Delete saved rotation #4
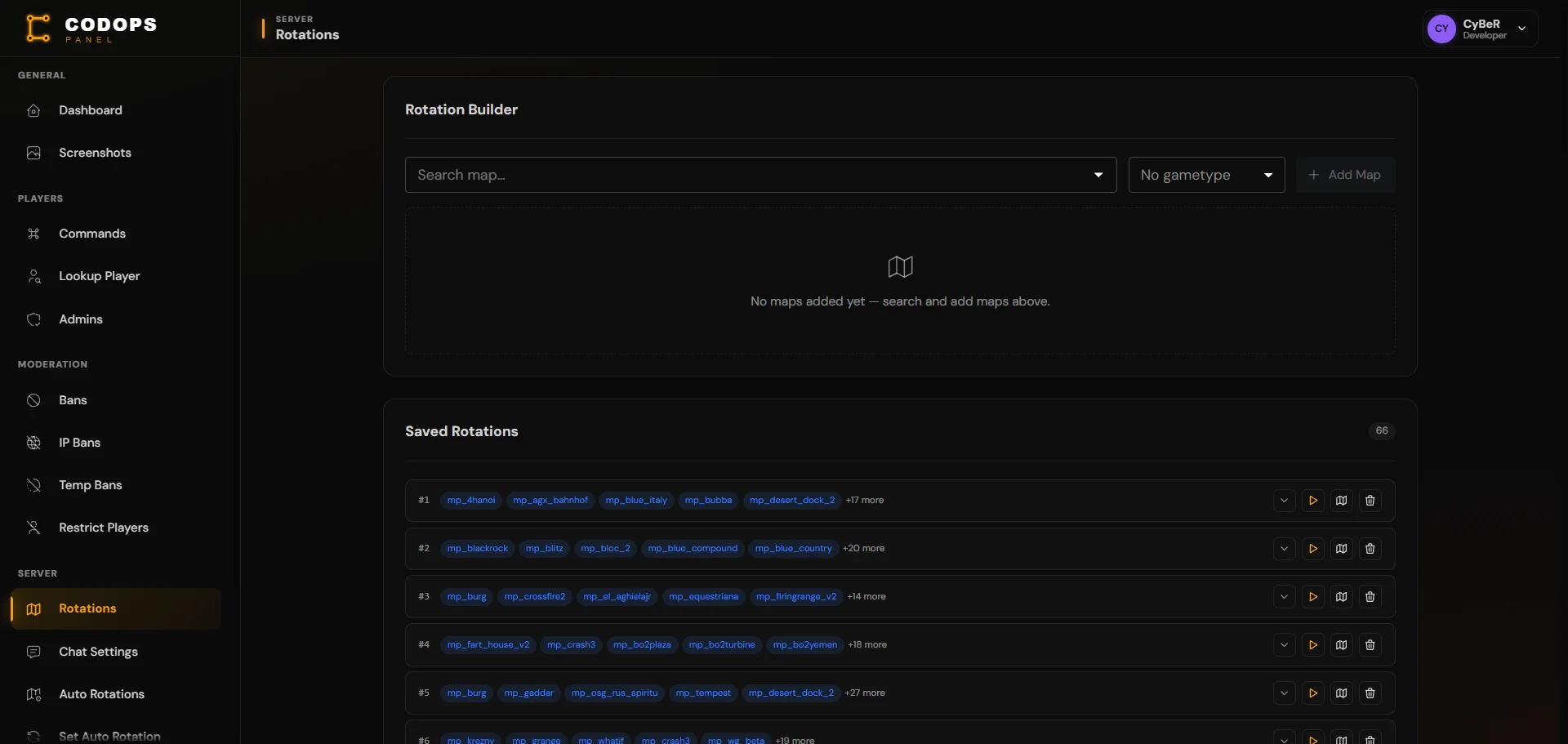This screenshot has height=744, width=1568. tap(1370, 645)
